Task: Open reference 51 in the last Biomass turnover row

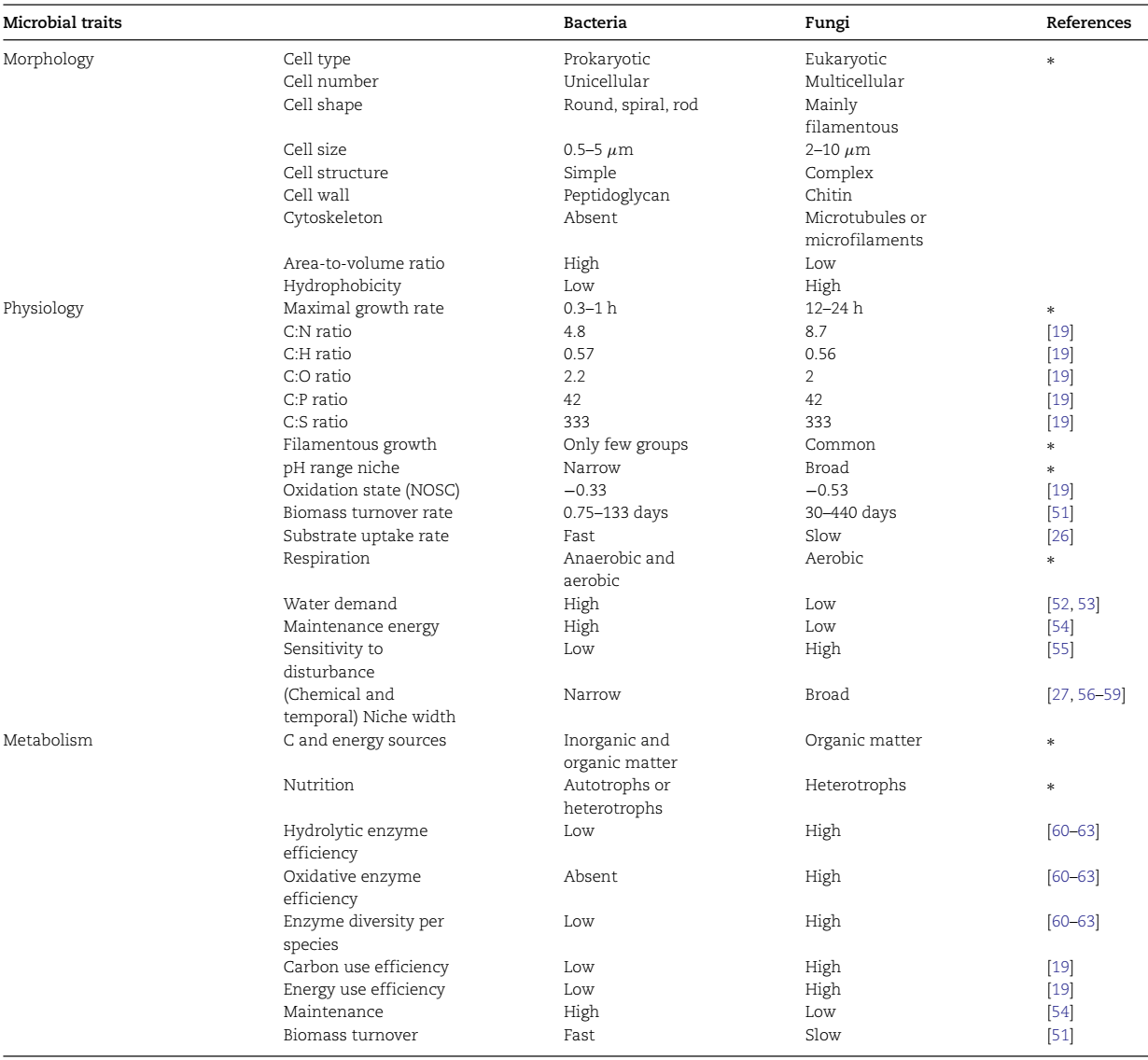Action: (1060, 1035)
